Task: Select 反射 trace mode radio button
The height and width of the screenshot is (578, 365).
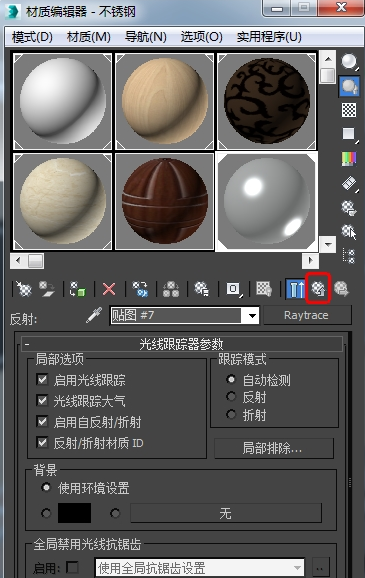Action: coord(231,397)
